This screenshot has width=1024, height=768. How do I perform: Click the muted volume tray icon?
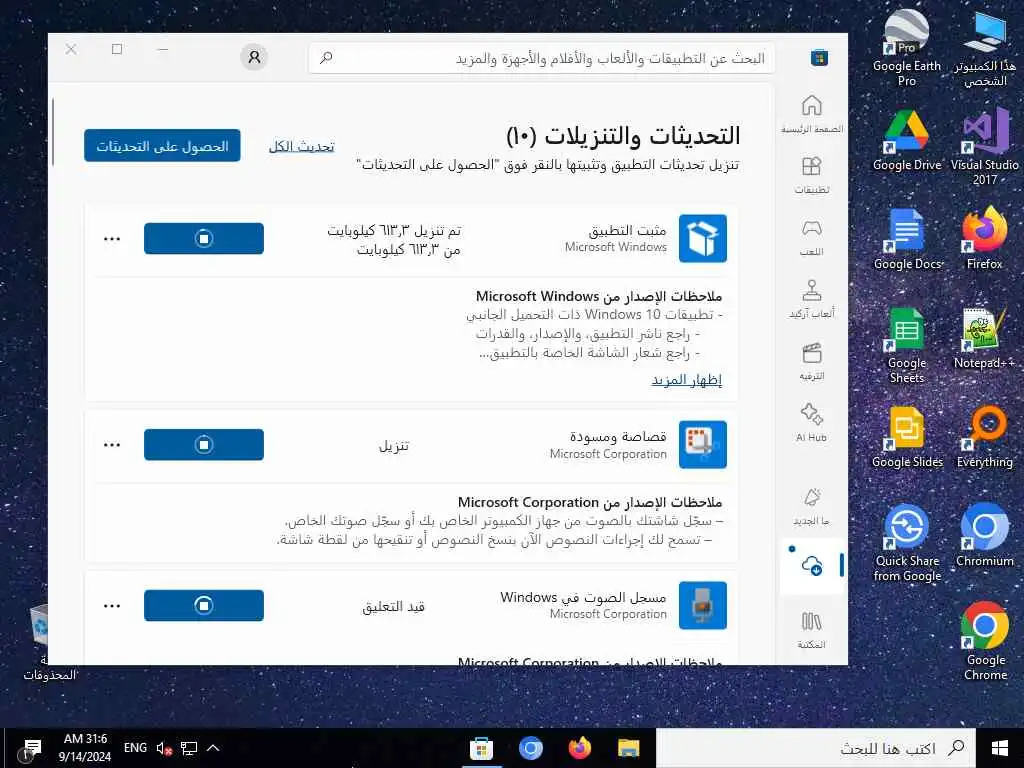point(163,748)
